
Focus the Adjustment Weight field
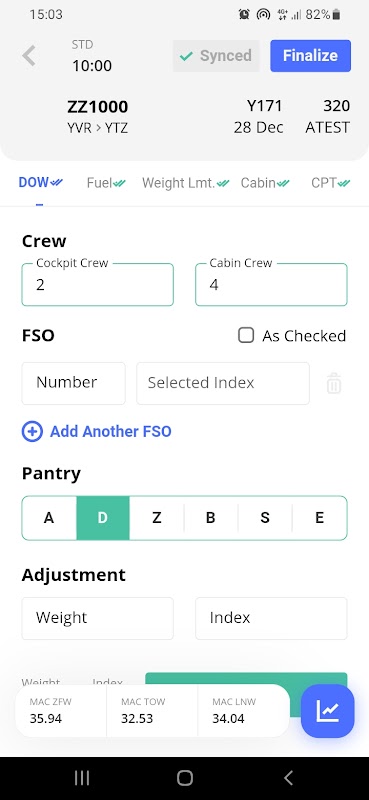click(x=97, y=618)
